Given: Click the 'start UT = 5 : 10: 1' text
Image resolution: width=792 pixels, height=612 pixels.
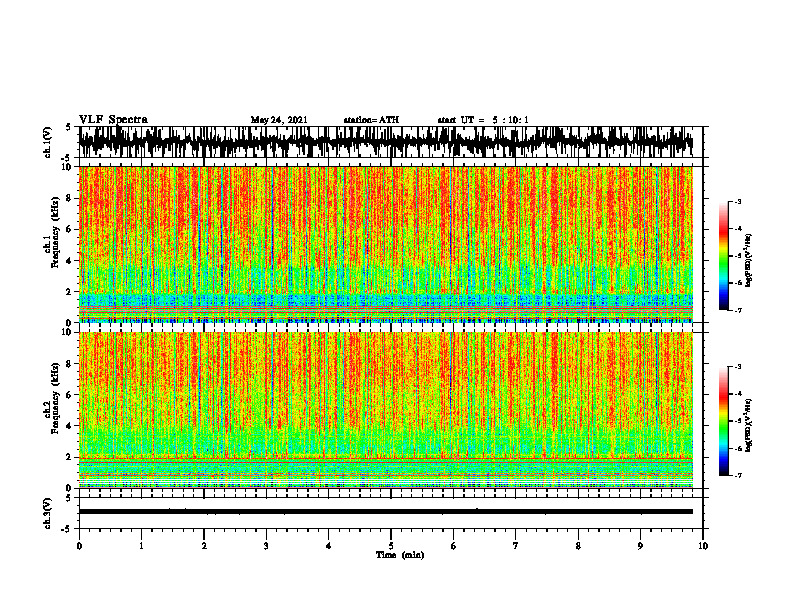Looking at the screenshot, I should (483, 120).
